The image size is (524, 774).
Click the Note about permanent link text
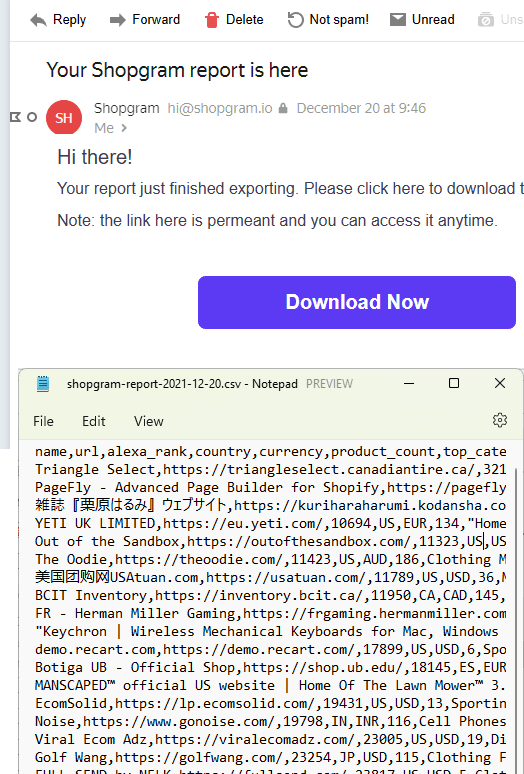[x=277, y=220]
